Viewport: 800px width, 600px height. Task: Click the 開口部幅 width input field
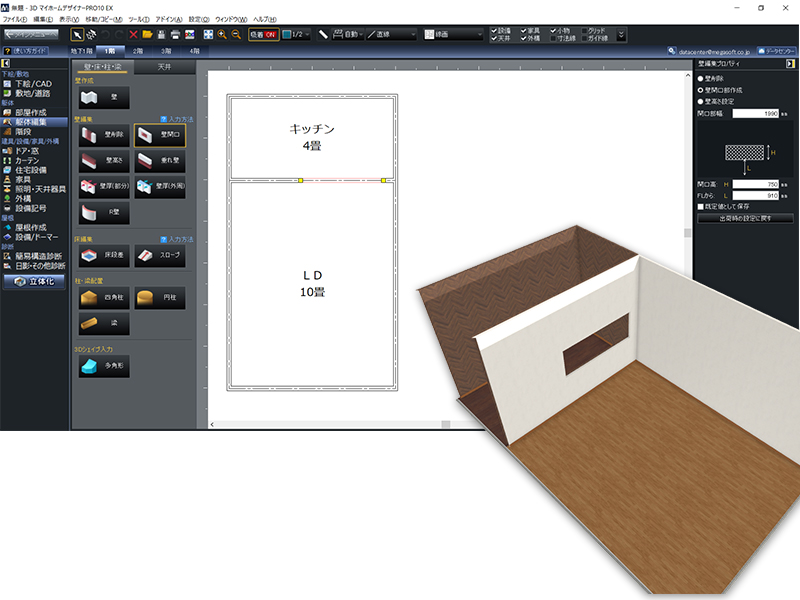point(756,113)
